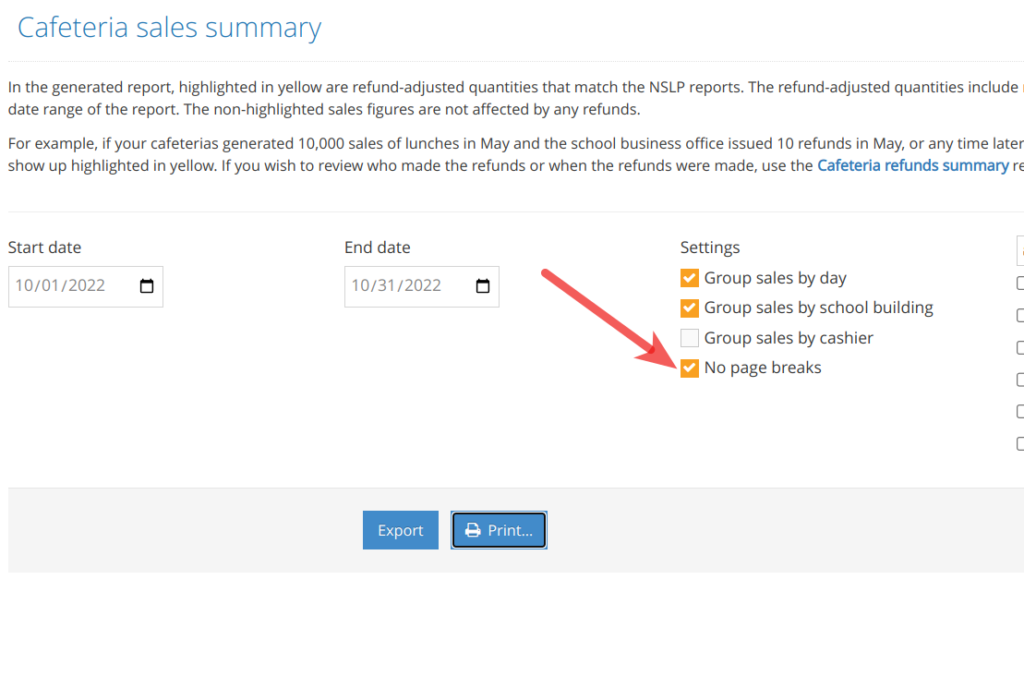
Task: Disable Group sales by school building
Action: pos(689,307)
